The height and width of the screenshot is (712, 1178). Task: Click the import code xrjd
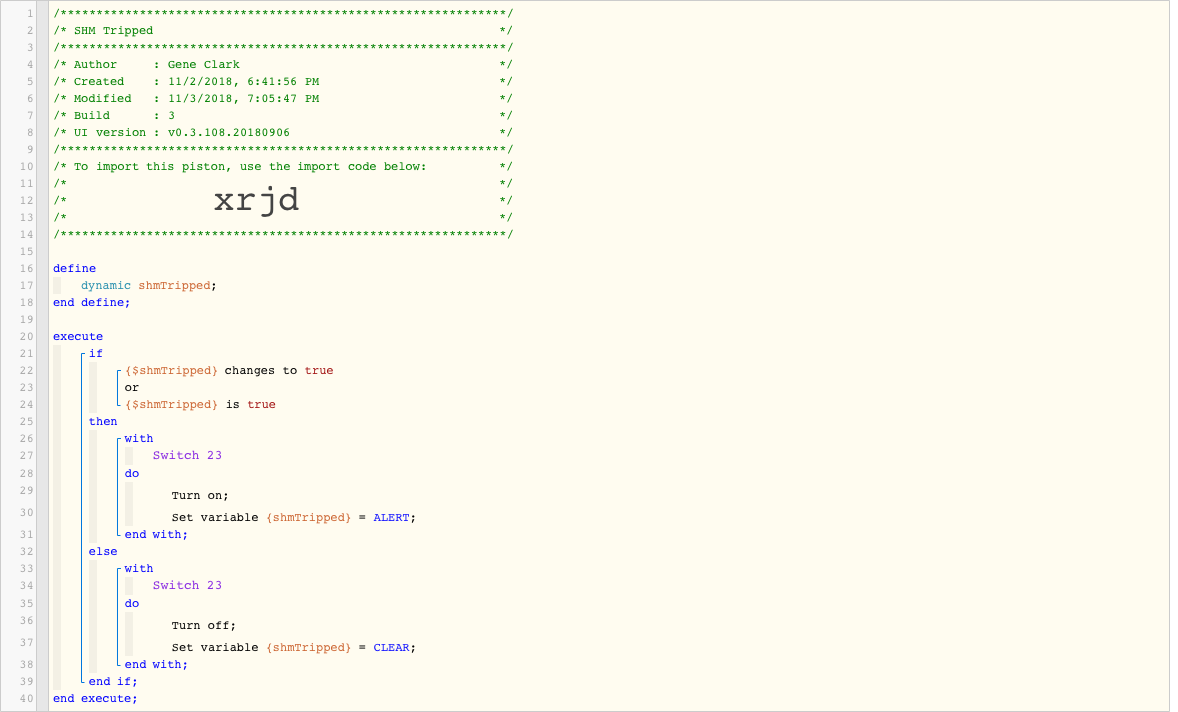pyautogui.click(x=256, y=201)
